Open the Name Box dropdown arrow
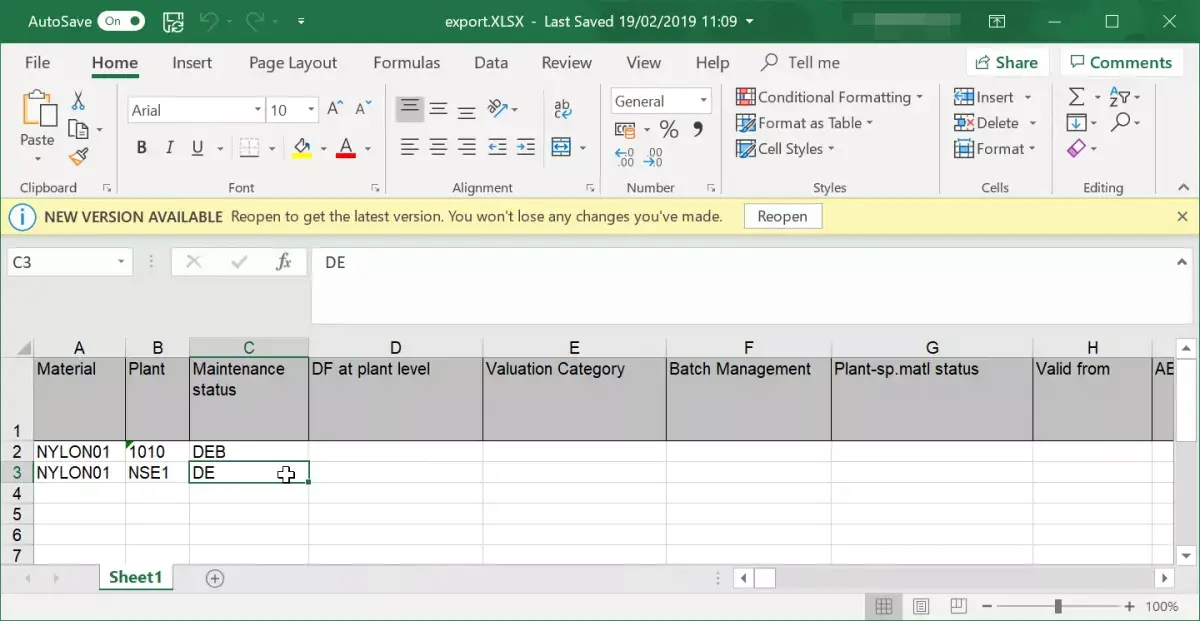Viewport: 1200px width, 621px height. (122, 262)
